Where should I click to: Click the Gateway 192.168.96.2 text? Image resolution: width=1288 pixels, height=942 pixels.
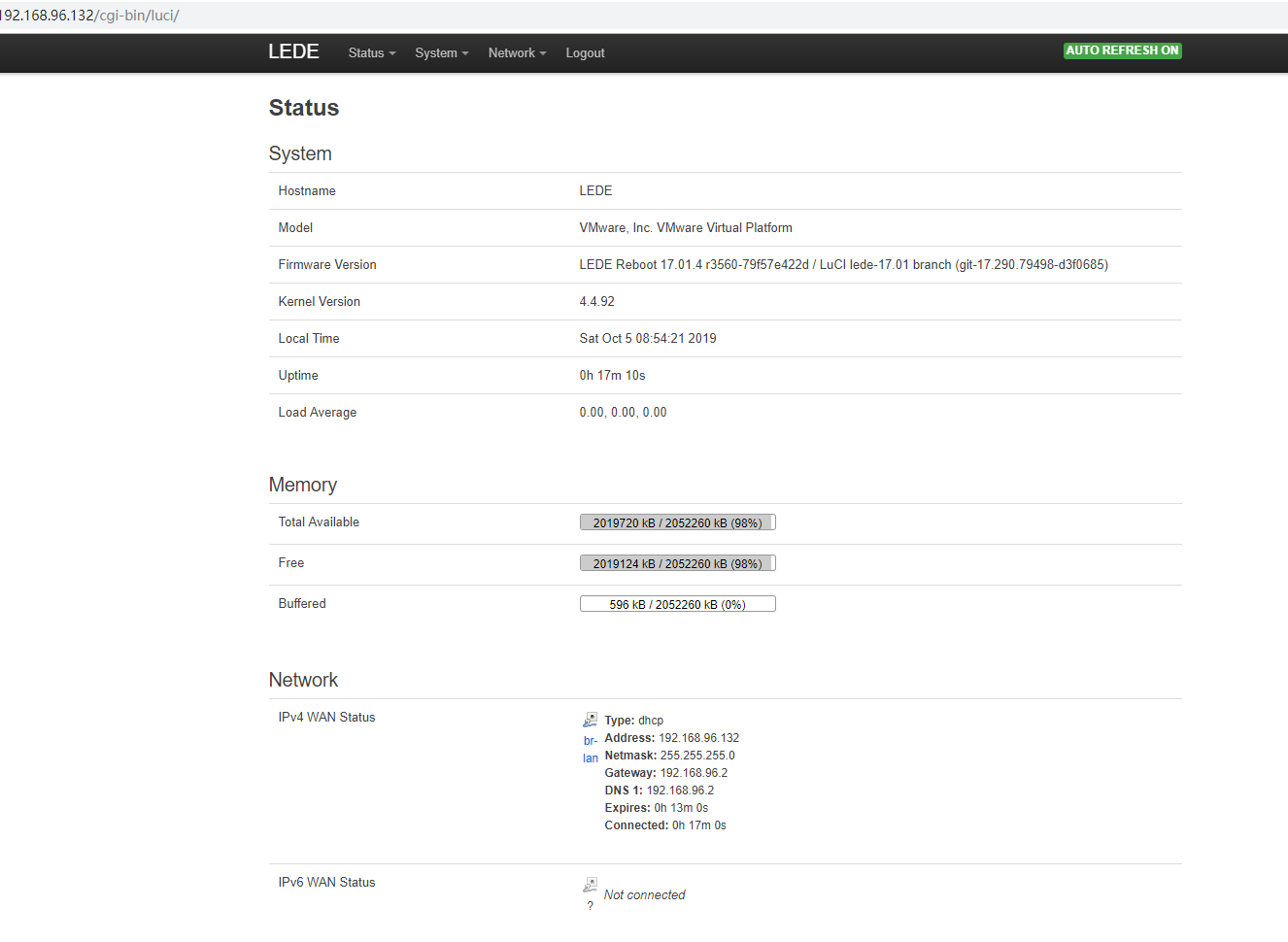[x=665, y=773]
